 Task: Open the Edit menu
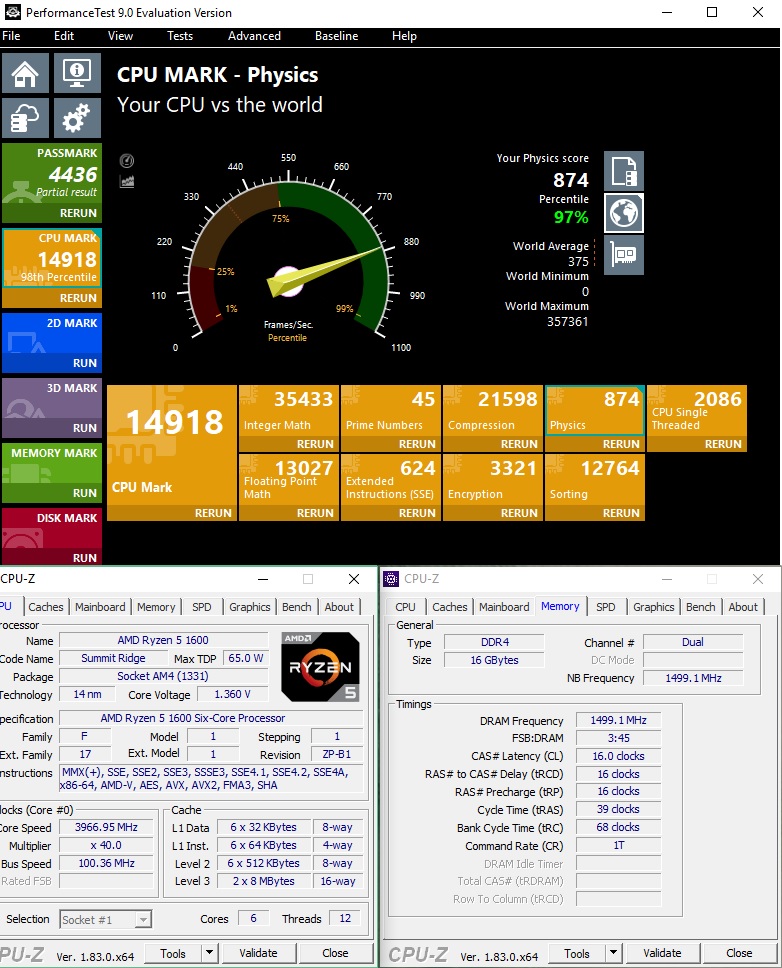click(64, 36)
